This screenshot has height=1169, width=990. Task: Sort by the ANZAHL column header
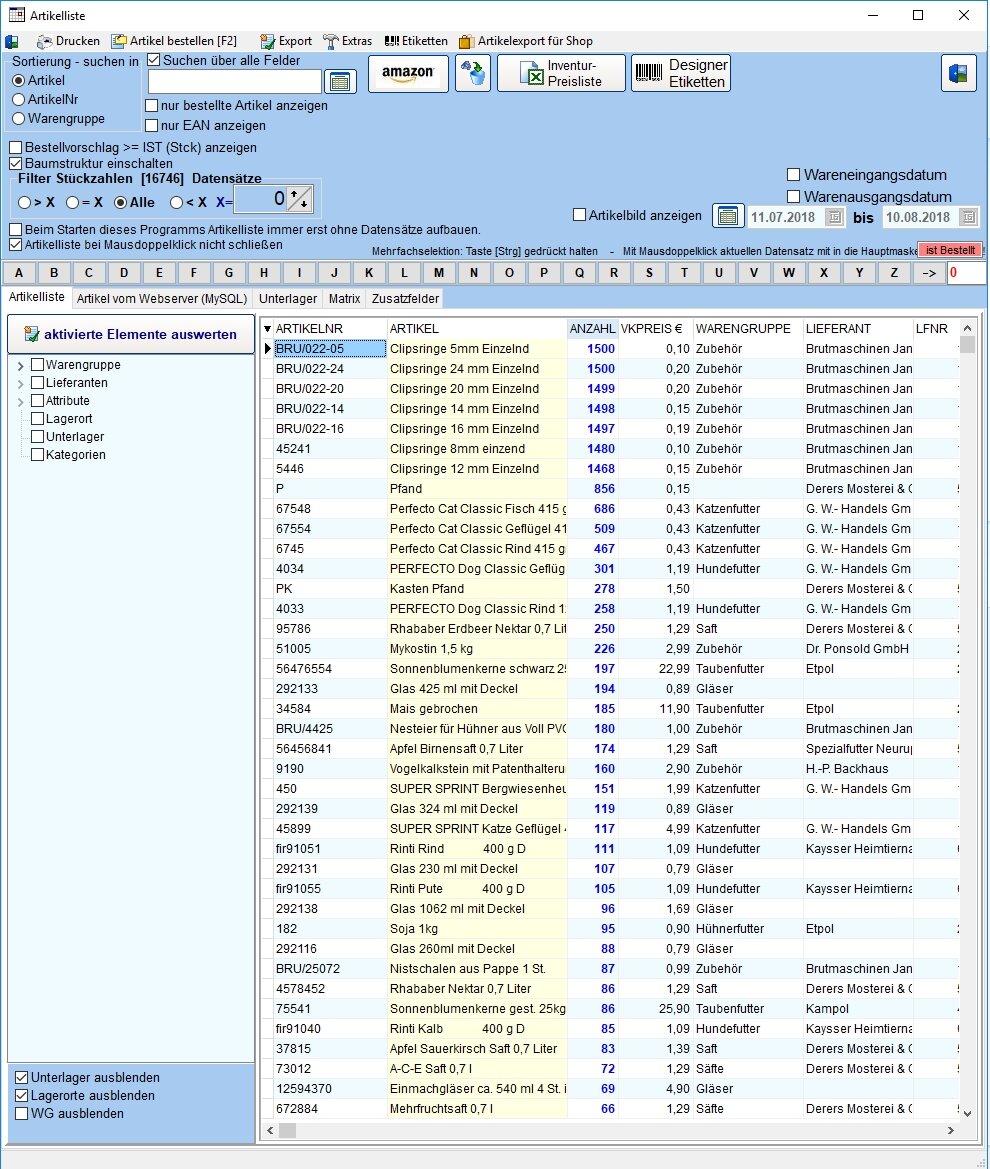593,329
